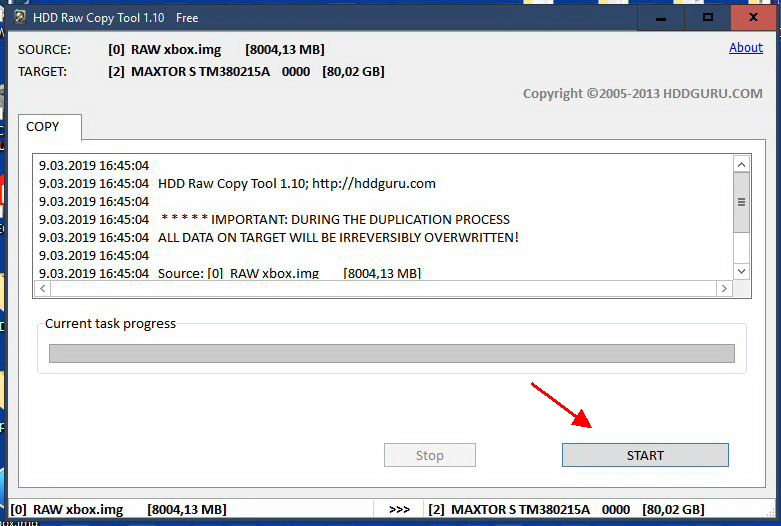Click the 'MAXTOR S TM380215A' target text at top
Image resolution: width=781 pixels, height=526 pixels.
point(200,72)
